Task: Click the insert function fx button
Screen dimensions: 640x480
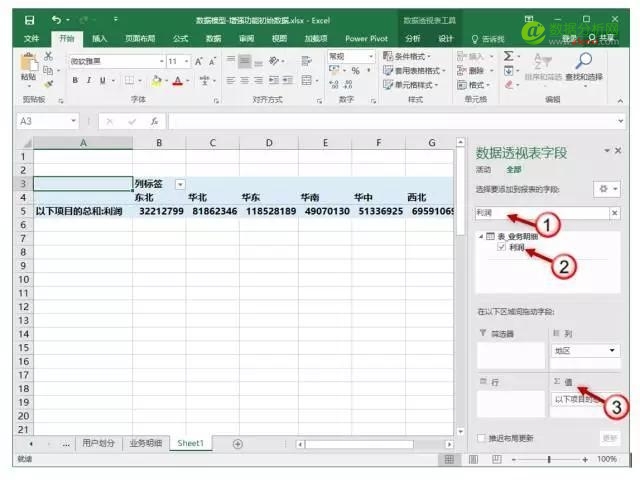Action: tap(154, 121)
